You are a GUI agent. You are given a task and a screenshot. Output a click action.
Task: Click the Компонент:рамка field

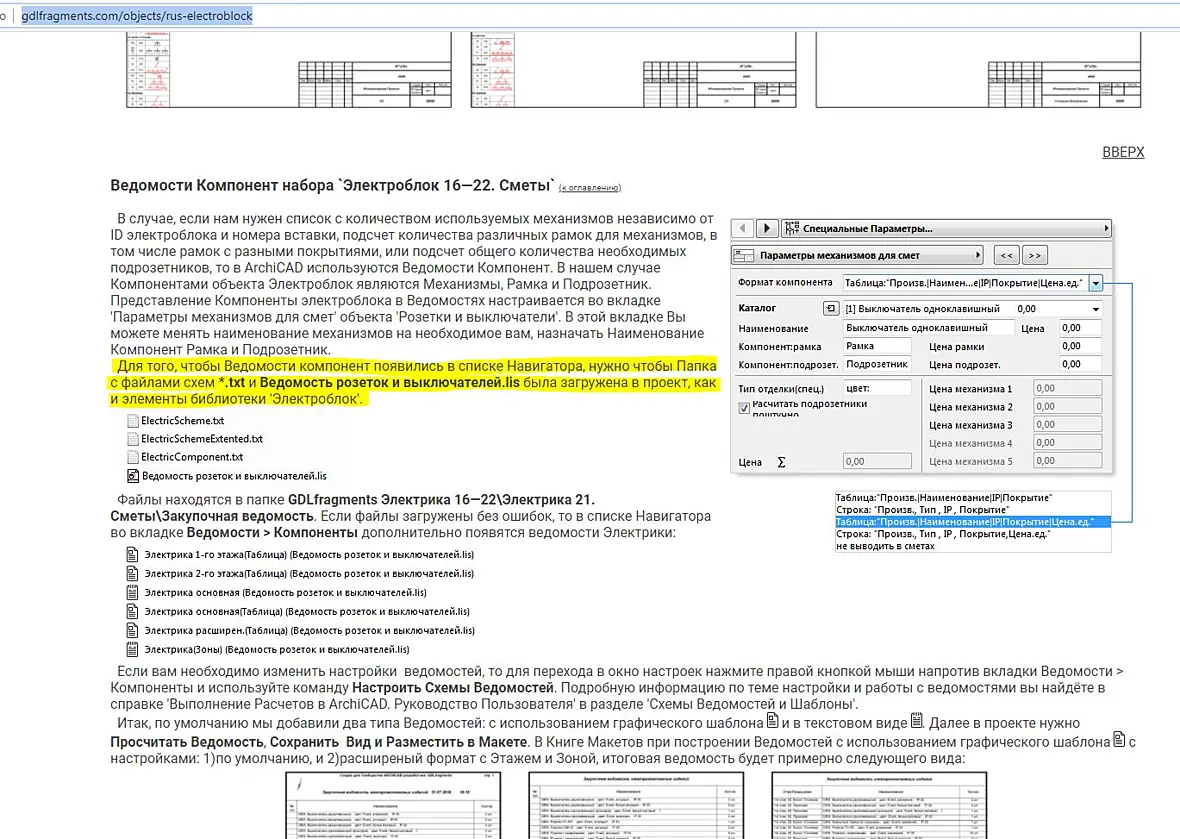pos(877,346)
